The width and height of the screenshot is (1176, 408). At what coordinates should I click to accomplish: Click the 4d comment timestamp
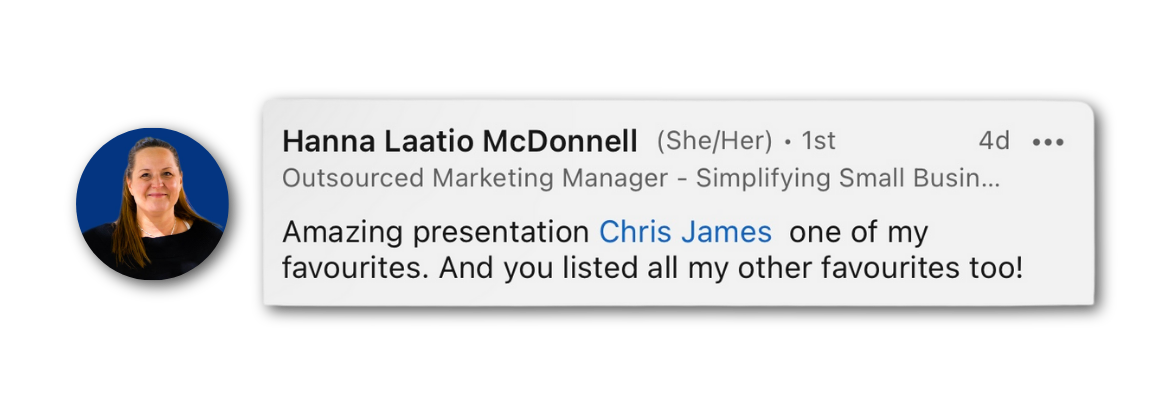click(x=994, y=141)
